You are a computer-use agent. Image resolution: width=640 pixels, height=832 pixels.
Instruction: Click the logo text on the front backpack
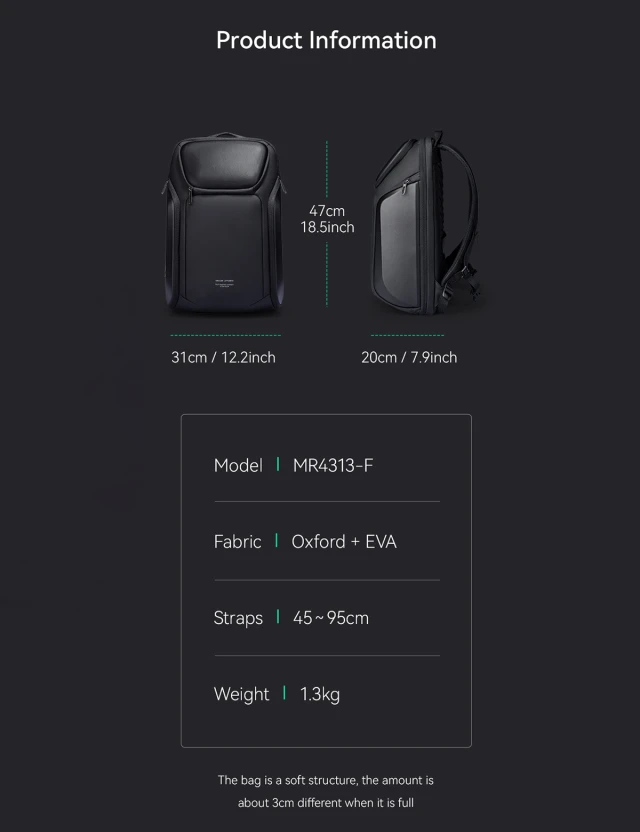pyautogui.click(x=224, y=283)
